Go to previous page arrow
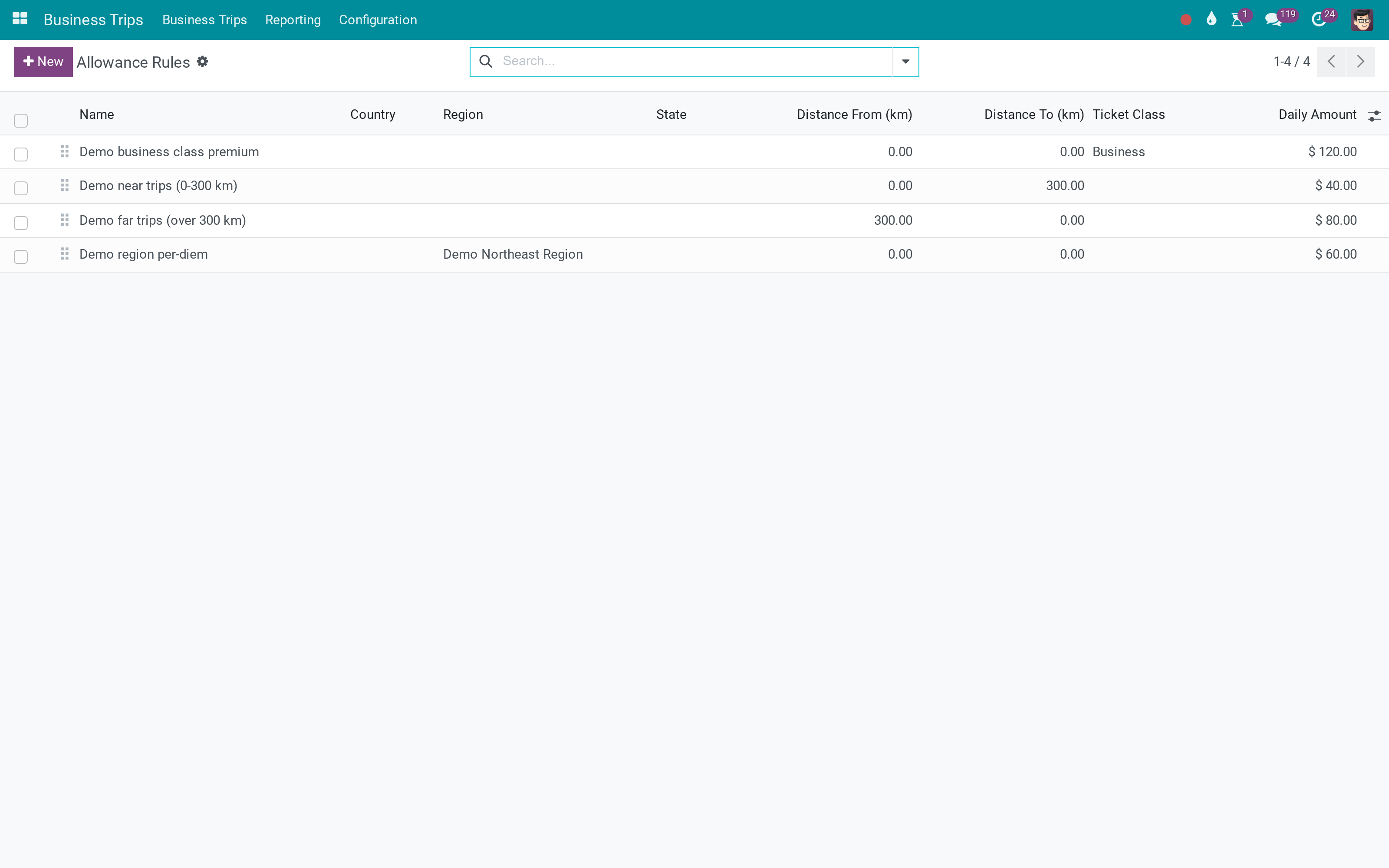Screen dimensions: 1389x868 click(x=1331, y=62)
